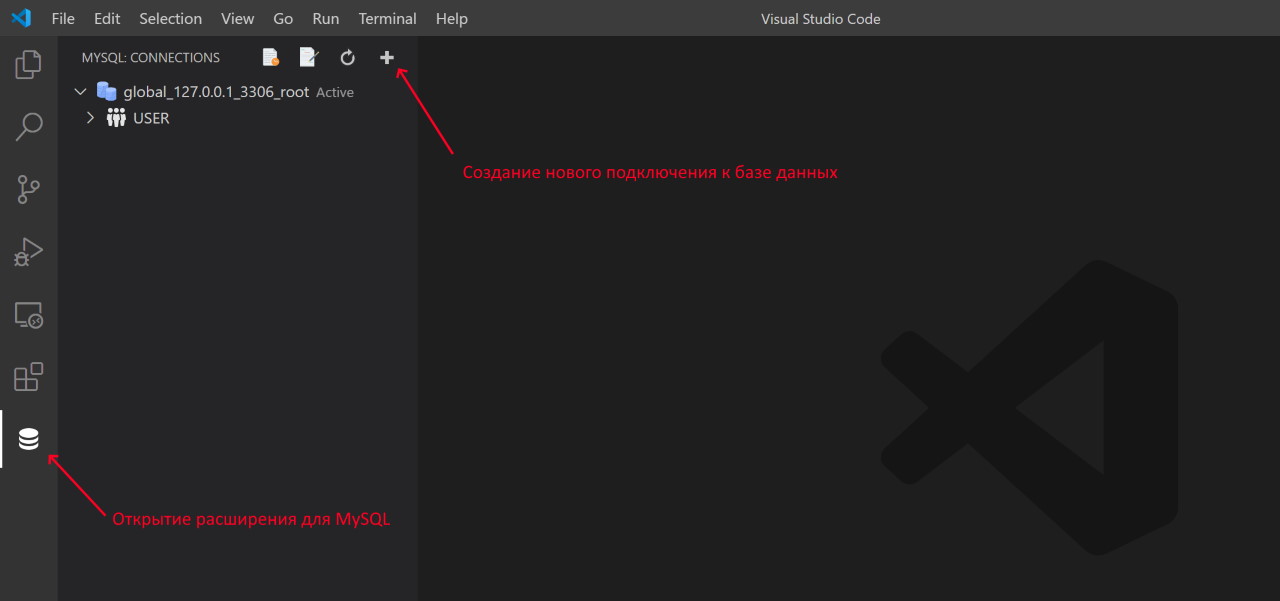Open the Run and Debug view

coord(29,252)
